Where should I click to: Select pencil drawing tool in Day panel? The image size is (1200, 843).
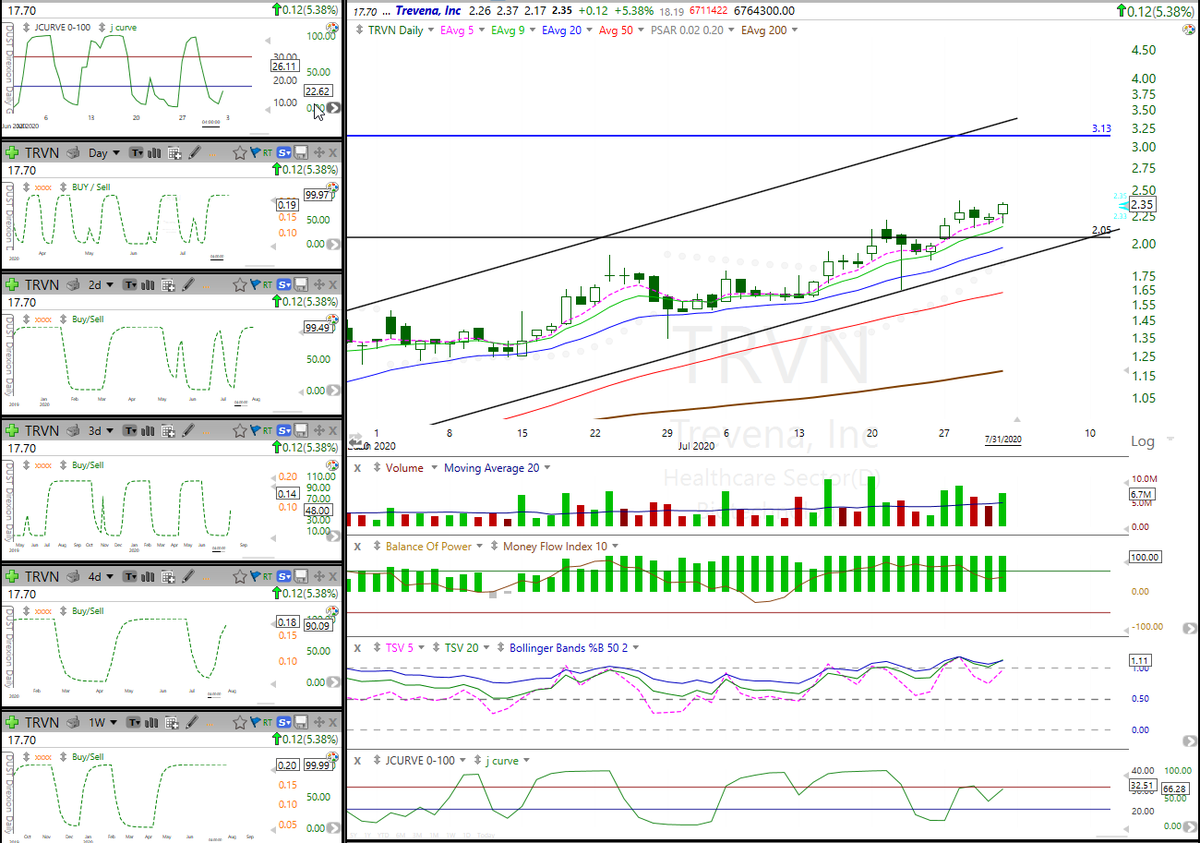point(194,153)
